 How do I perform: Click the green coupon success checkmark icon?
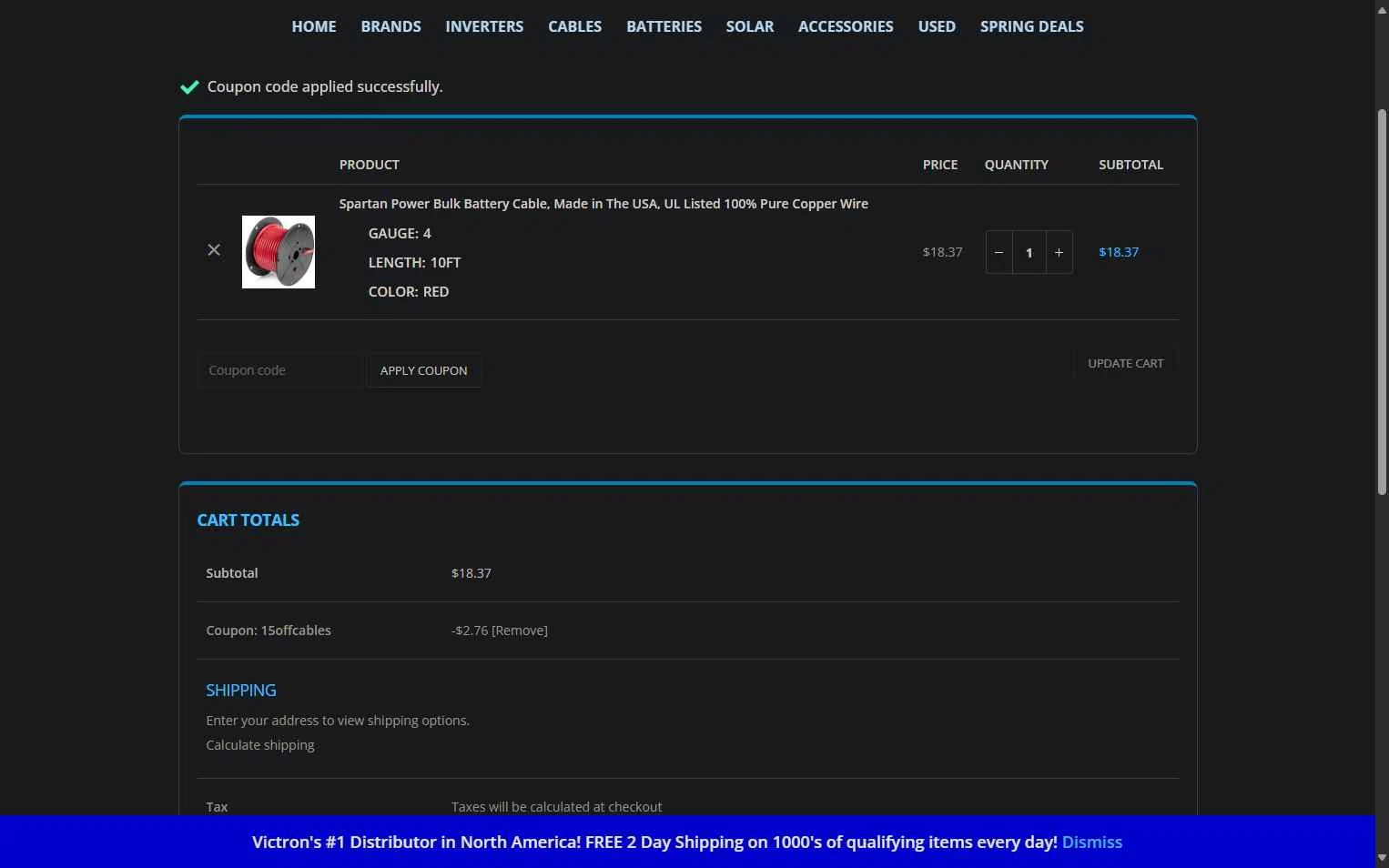point(189,87)
